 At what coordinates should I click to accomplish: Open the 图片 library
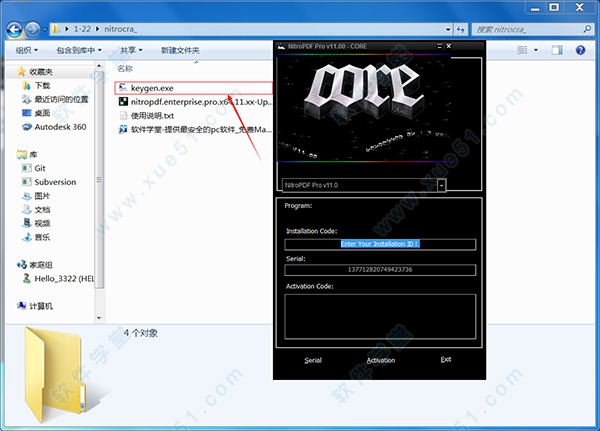[36, 196]
